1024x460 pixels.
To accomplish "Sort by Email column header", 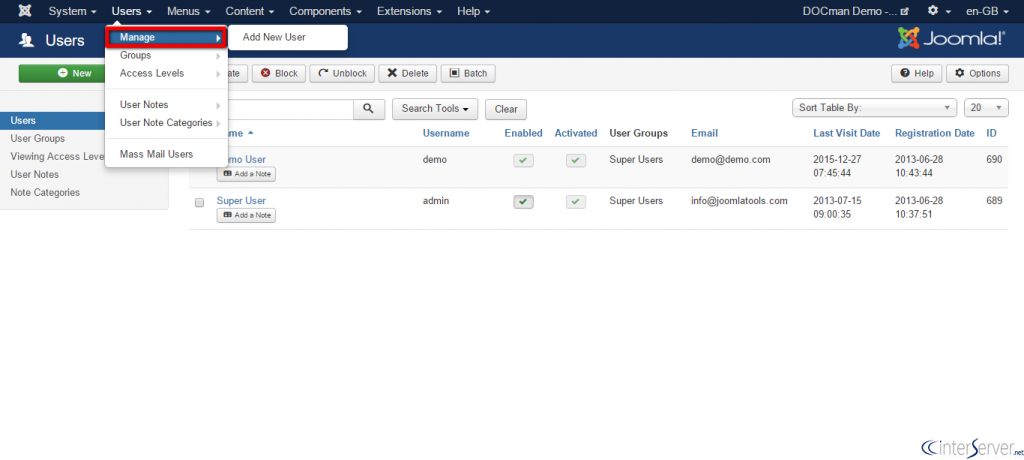I will (705, 133).
